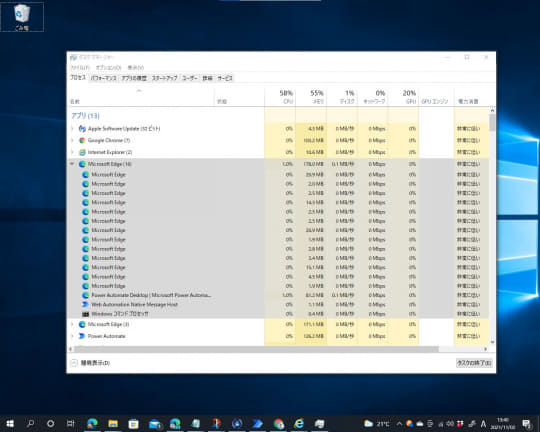Viewport: 540px width, 432px height.
Task: Click the Power Automate arrow icon on taskbar
Action: (258, 423)
